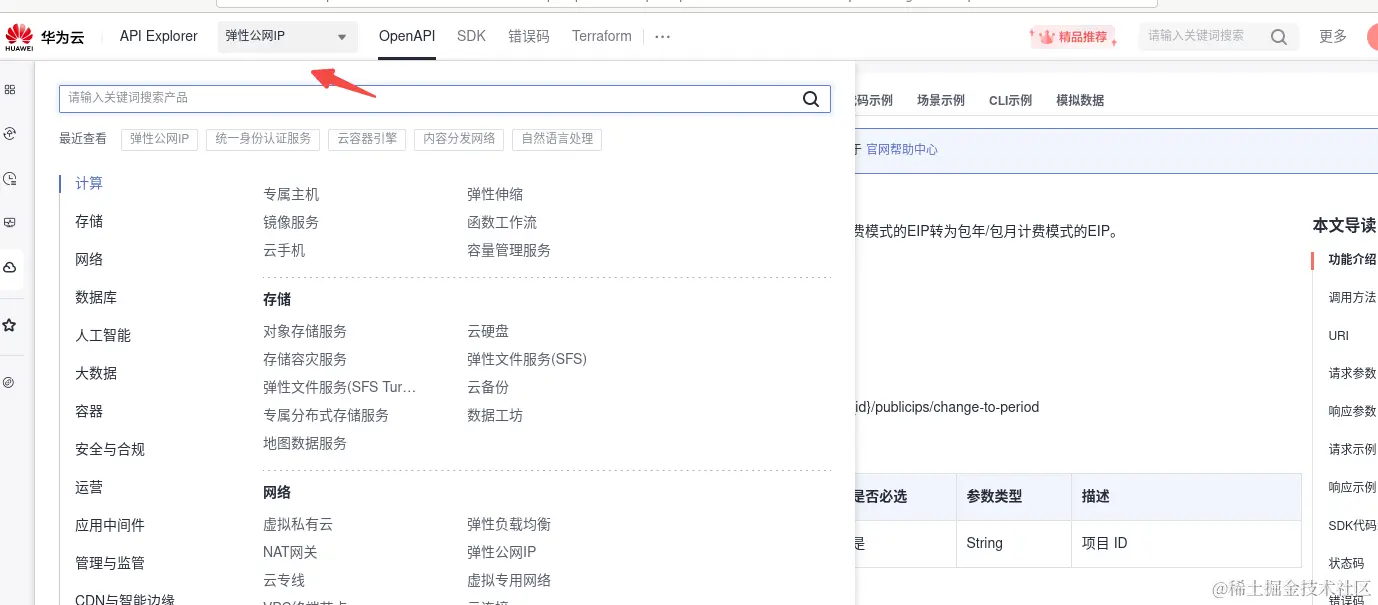The width and height of the screenshot is (1378, 605).
Task: Open the 容量管理服务 product
Action: pyautogui.click(x=509, y=250)
